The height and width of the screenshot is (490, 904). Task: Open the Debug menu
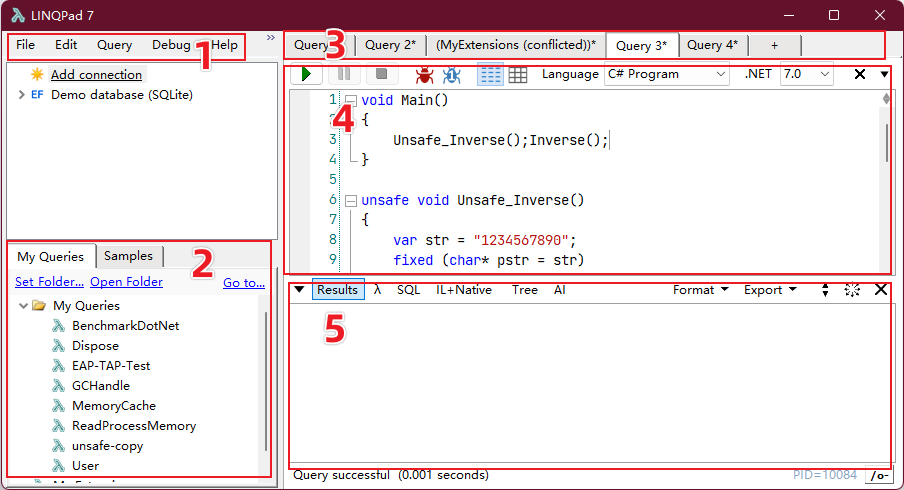[171, 45]
